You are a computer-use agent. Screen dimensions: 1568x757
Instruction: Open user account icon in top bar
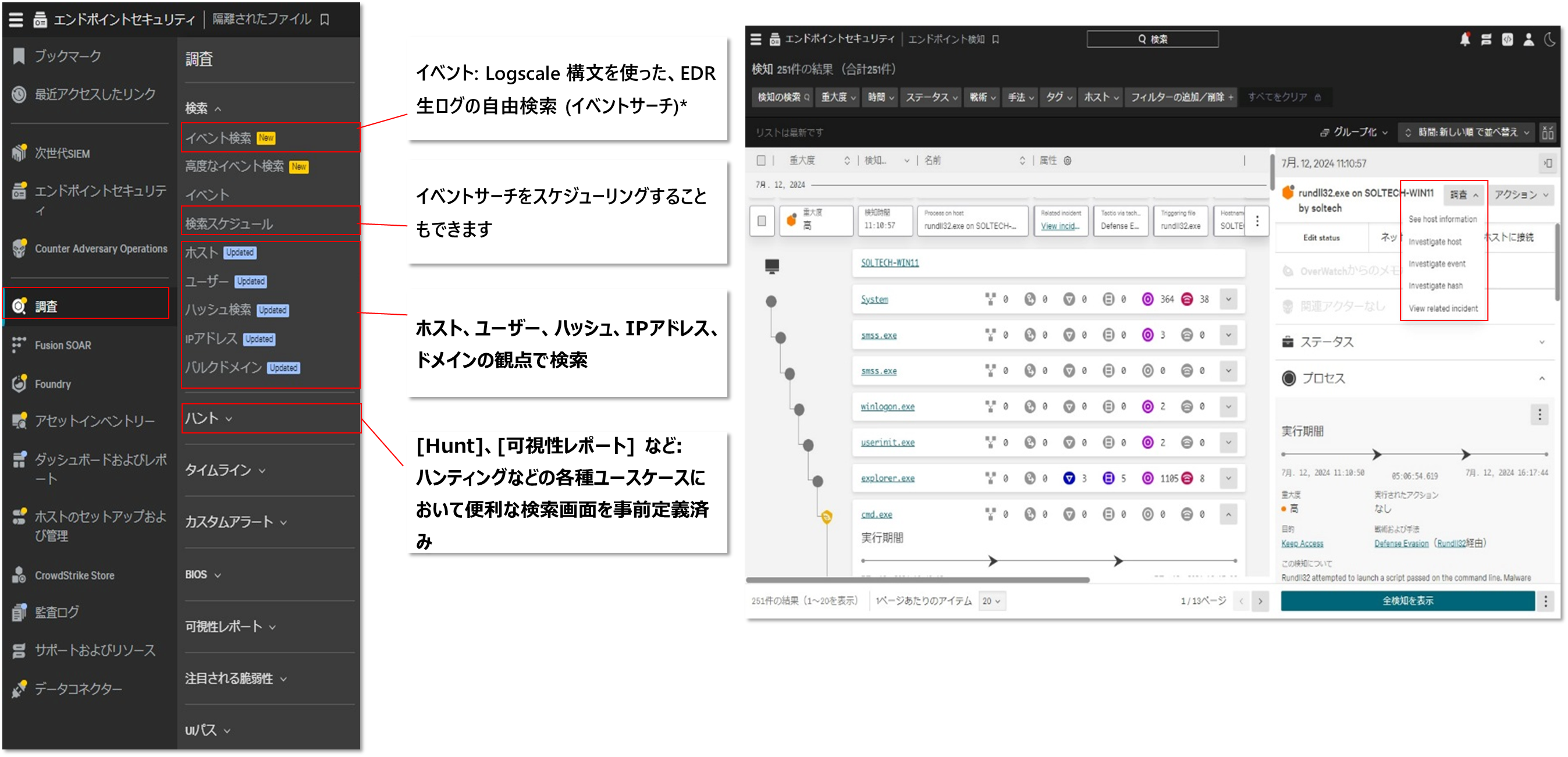coord(1528,40)
